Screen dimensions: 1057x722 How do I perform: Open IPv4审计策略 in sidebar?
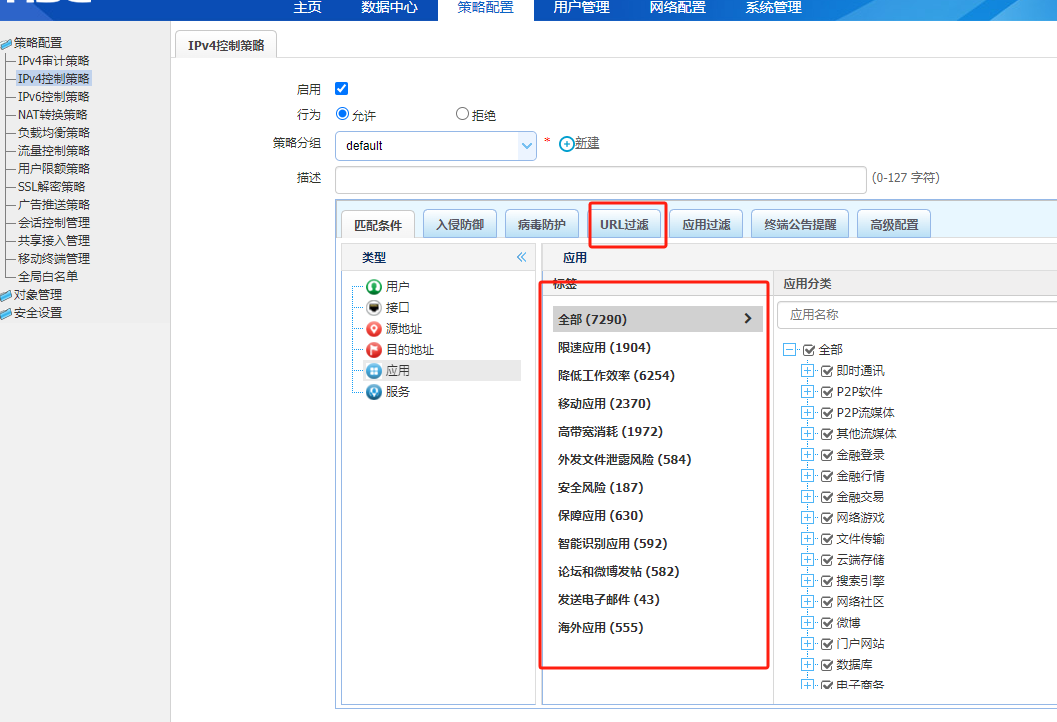point(54,61)
